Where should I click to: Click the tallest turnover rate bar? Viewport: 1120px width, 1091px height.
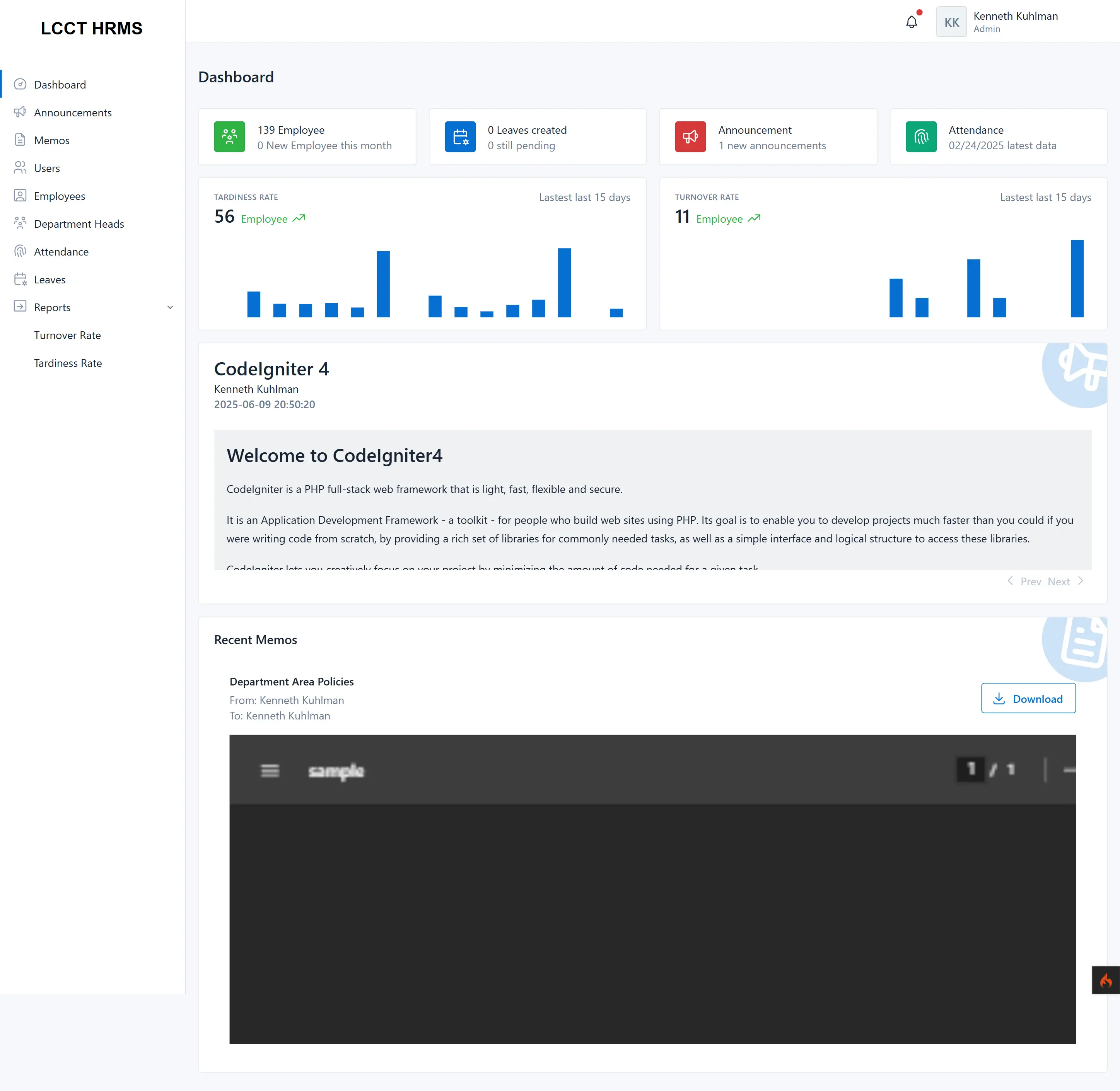pyautogui.click(x=1077, y=278)
